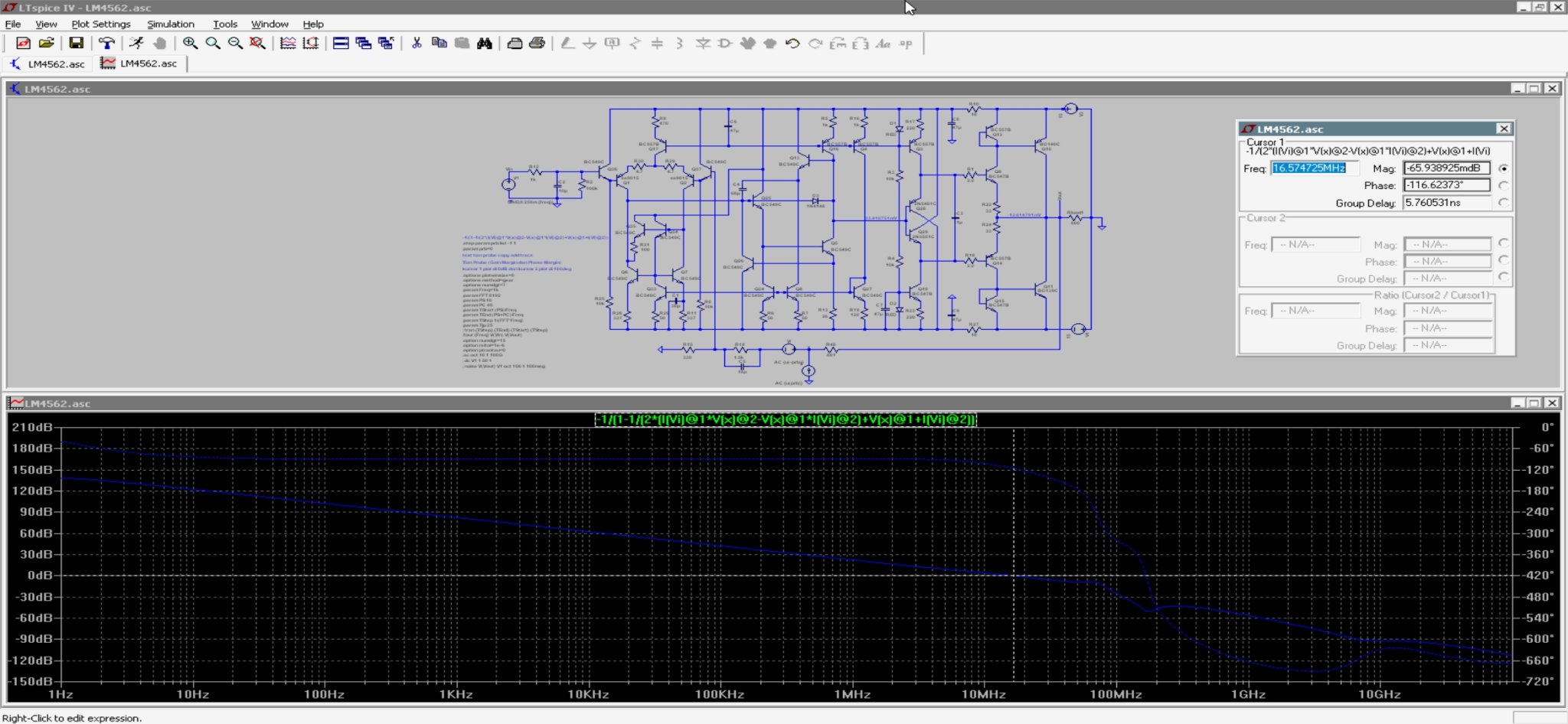Screen dimensions: 1568x724
Task: Click the Place Component gate icon
Action: click(x=725, y=44)
